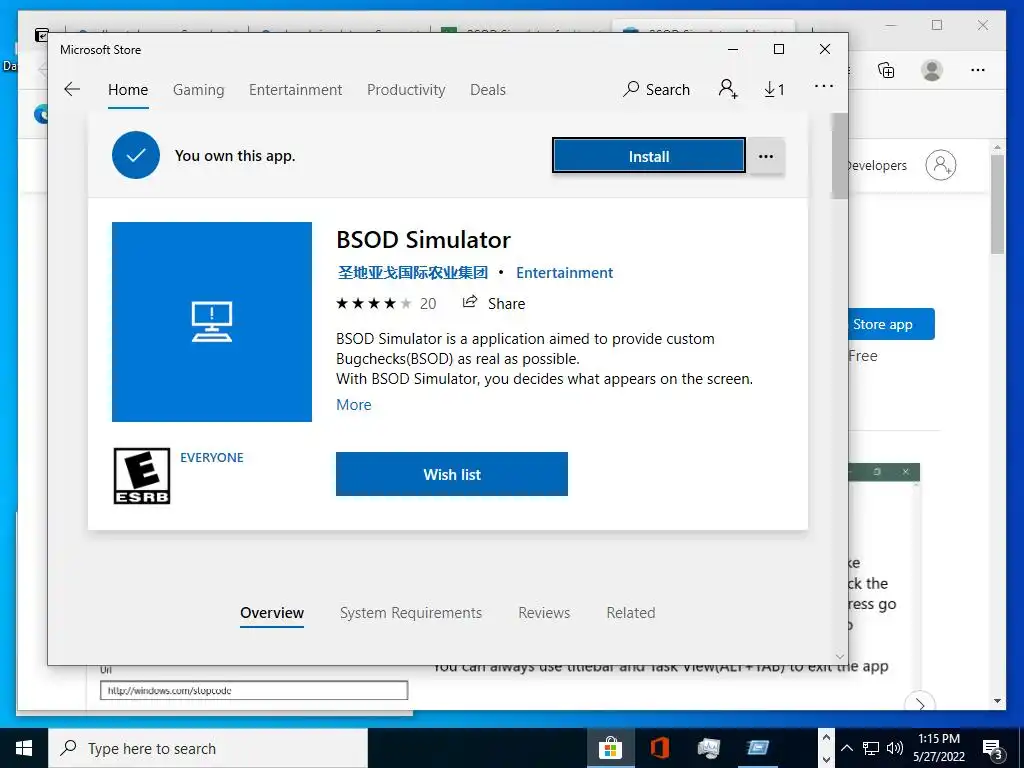
Task: Click the Store app button in browser
Action: click(x=891, y=324)
